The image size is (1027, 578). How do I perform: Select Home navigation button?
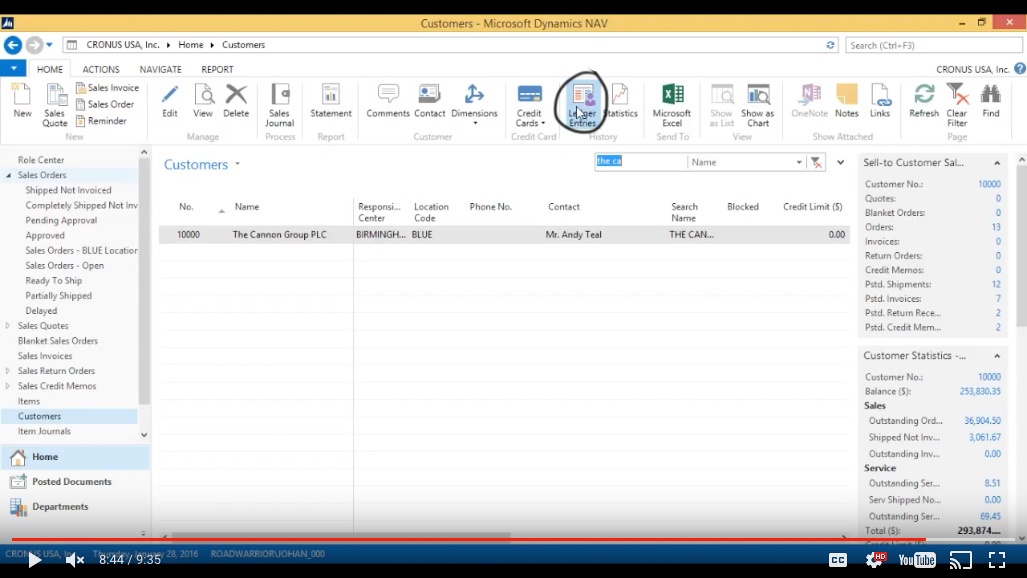[75, 457]
